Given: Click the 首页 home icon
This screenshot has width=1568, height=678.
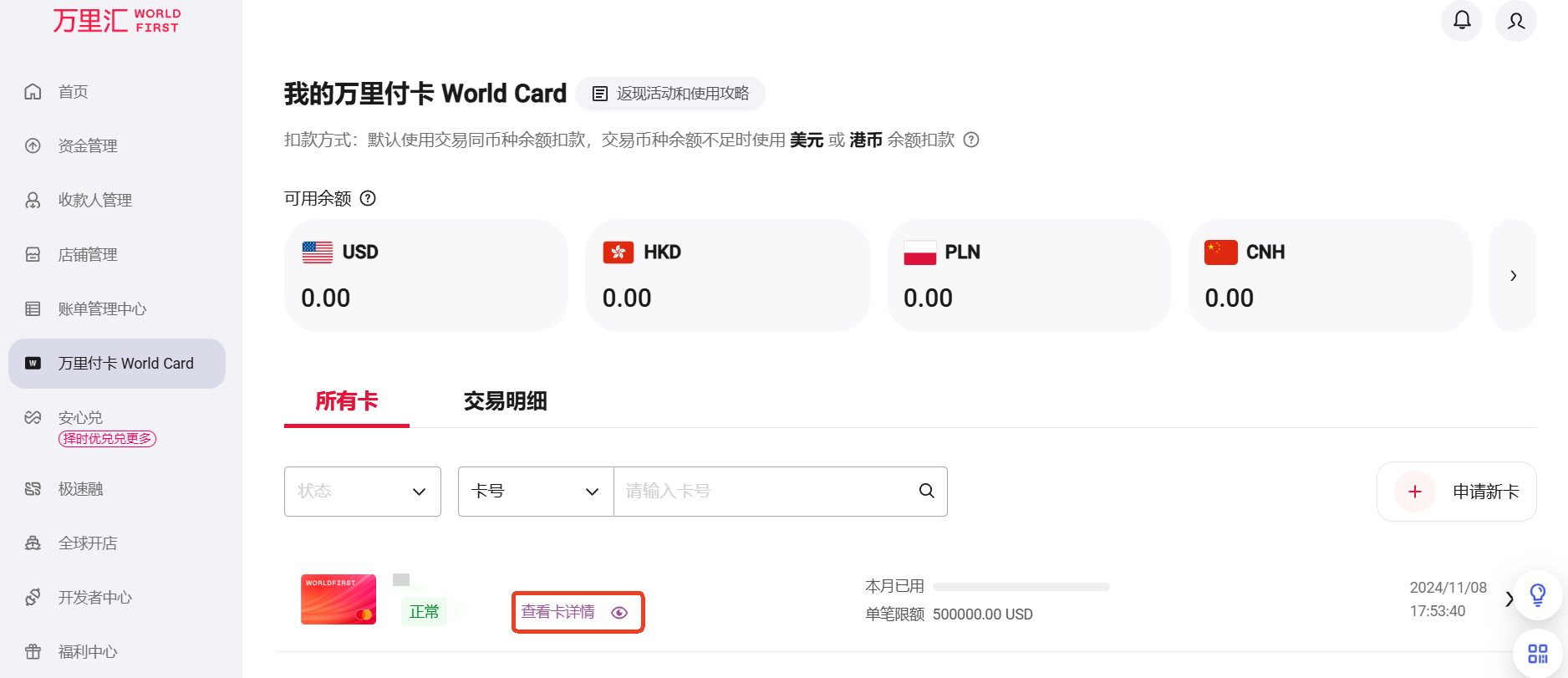Looking at the screenshot, I should (33, 91).
